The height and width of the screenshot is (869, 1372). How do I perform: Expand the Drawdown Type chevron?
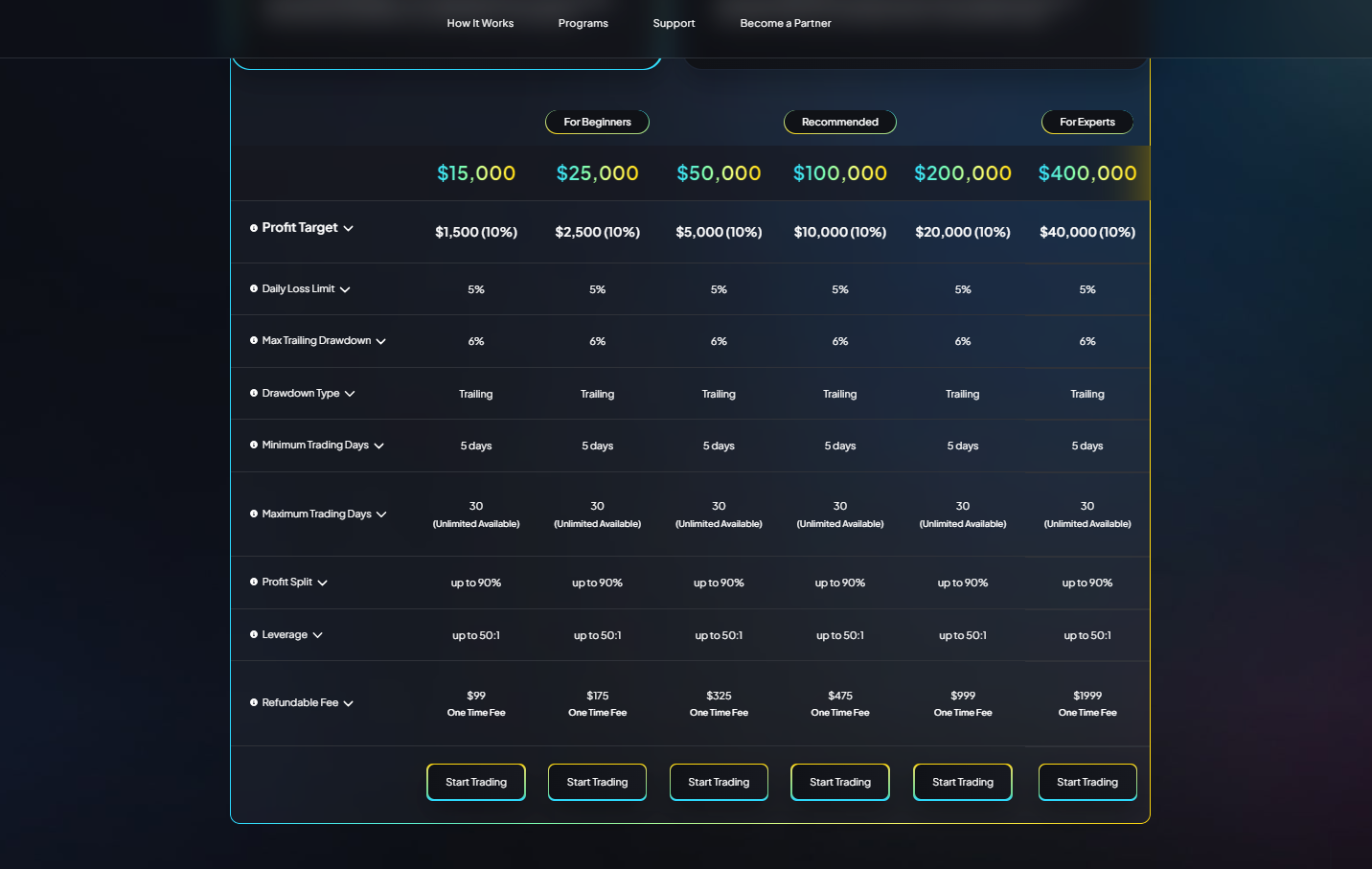350,394
